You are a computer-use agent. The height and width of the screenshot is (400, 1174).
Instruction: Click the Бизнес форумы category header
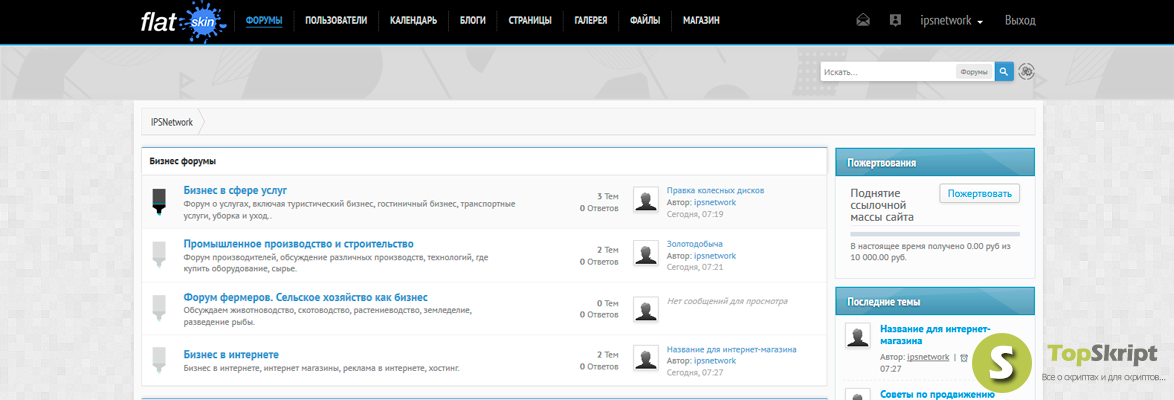484,161
